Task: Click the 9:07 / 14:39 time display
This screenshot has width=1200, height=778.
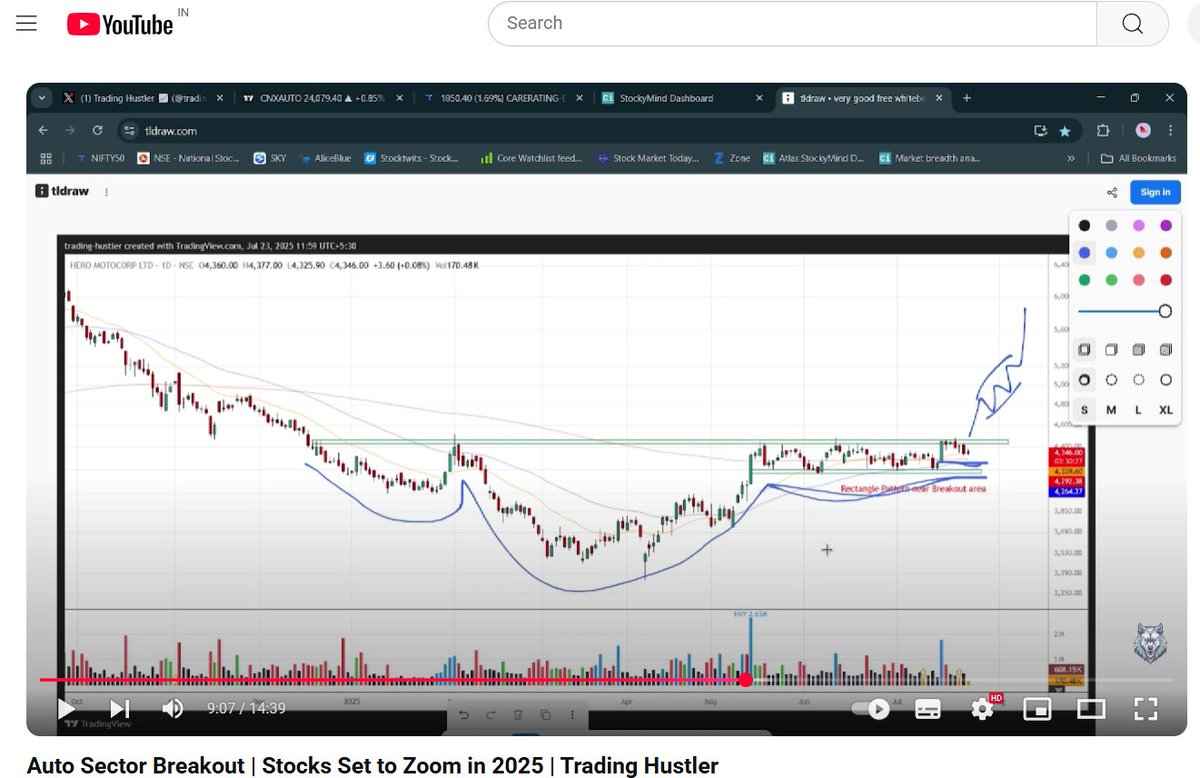Action: click(246, 708)
